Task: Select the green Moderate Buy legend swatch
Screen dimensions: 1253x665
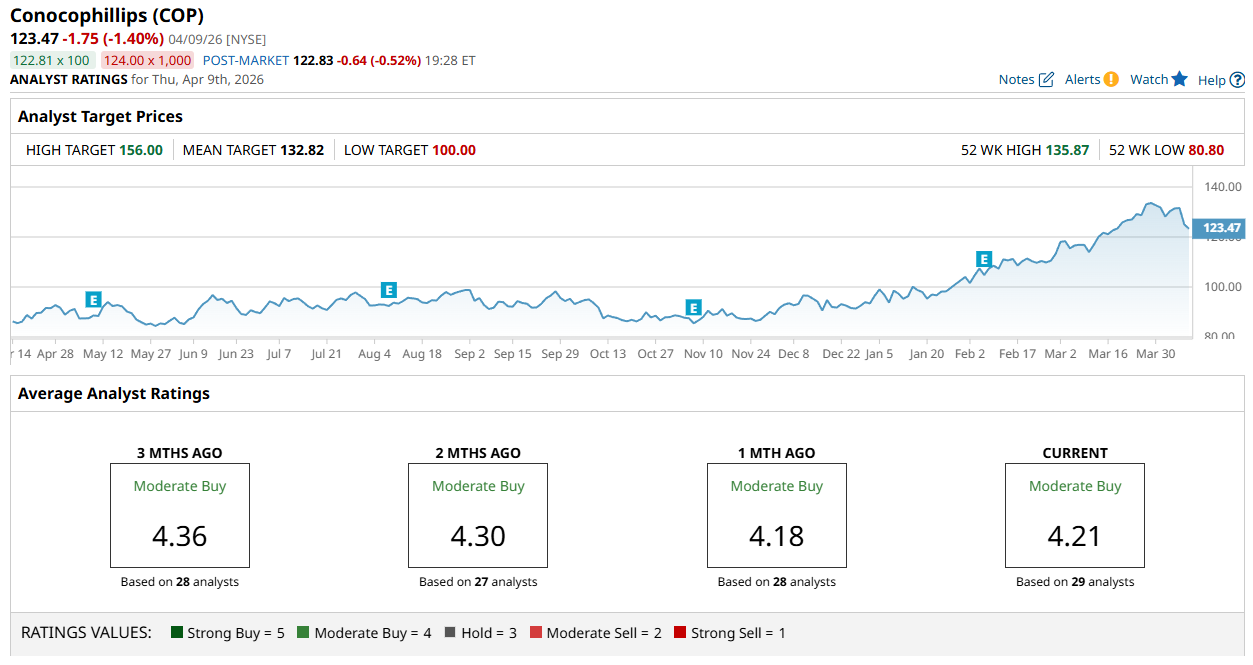Action: pyautogui.click(x=305, y=633)
